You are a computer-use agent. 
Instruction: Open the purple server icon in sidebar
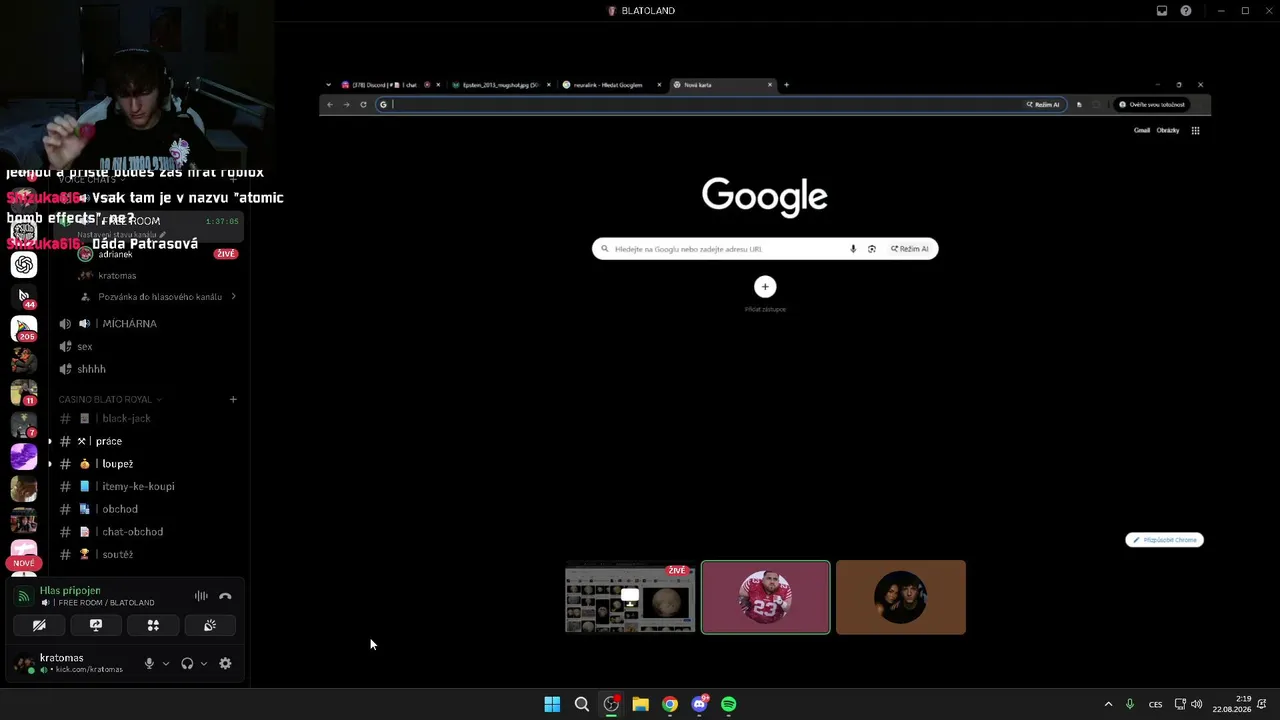click(x=24, y=456)
